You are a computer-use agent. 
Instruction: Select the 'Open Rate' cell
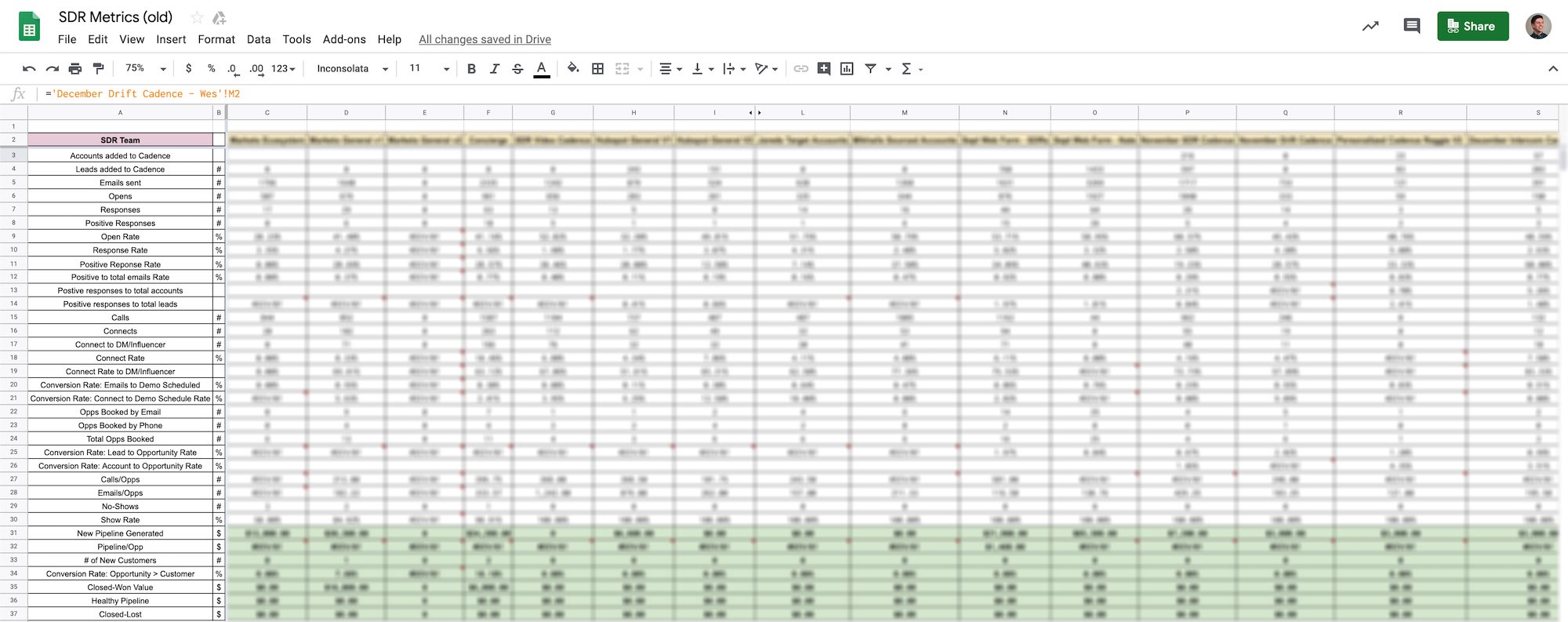[x=120, y=237]
